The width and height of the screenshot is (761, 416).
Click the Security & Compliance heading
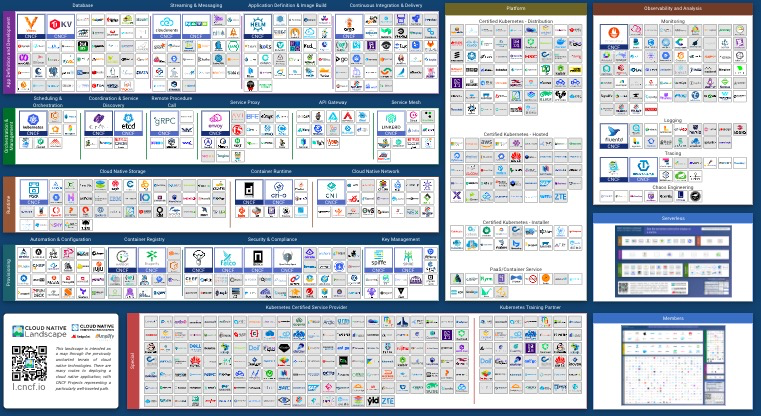pyautogui.click(x=272, y=239)
